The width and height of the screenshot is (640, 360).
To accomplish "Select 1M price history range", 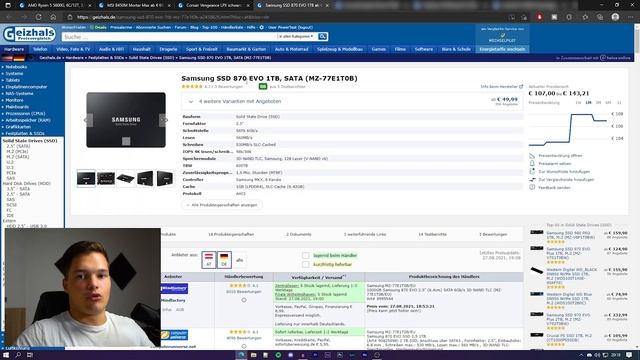I will point(588,102).
